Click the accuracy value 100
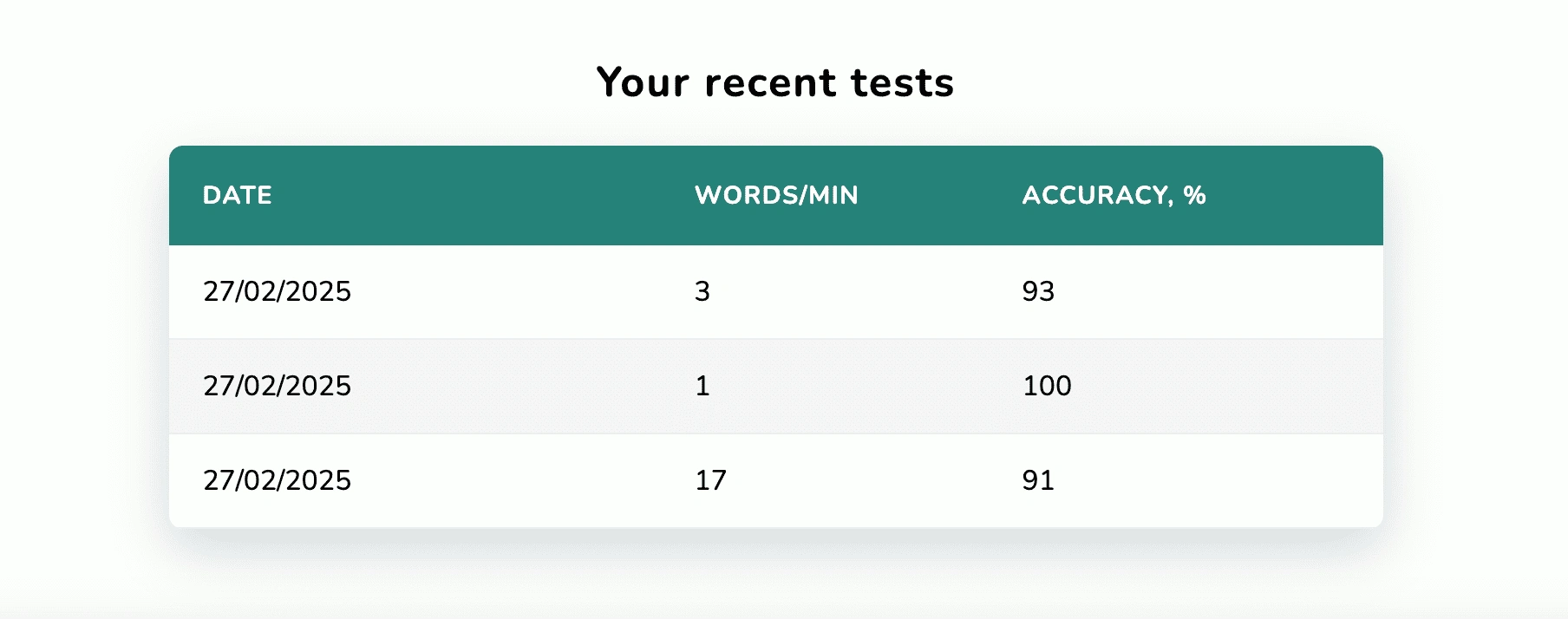Screen dimensions: 1568x619 [1047, 386]
